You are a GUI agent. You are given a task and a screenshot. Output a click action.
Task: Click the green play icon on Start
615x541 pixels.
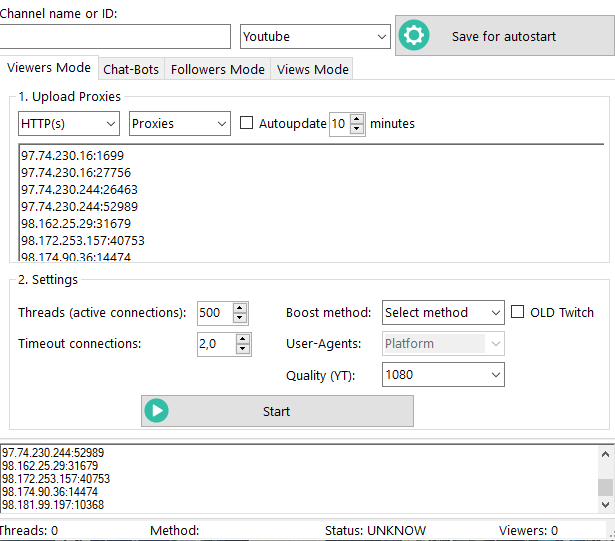click(157, 411)
